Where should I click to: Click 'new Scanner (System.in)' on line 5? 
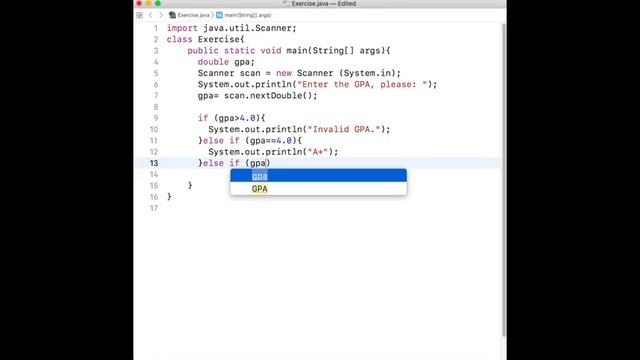click(x=336, y=73)
